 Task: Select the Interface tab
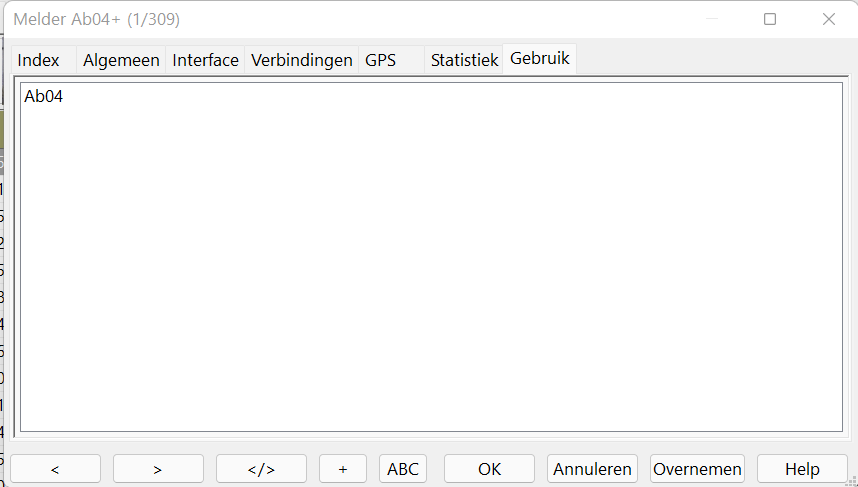coord(205,60)
